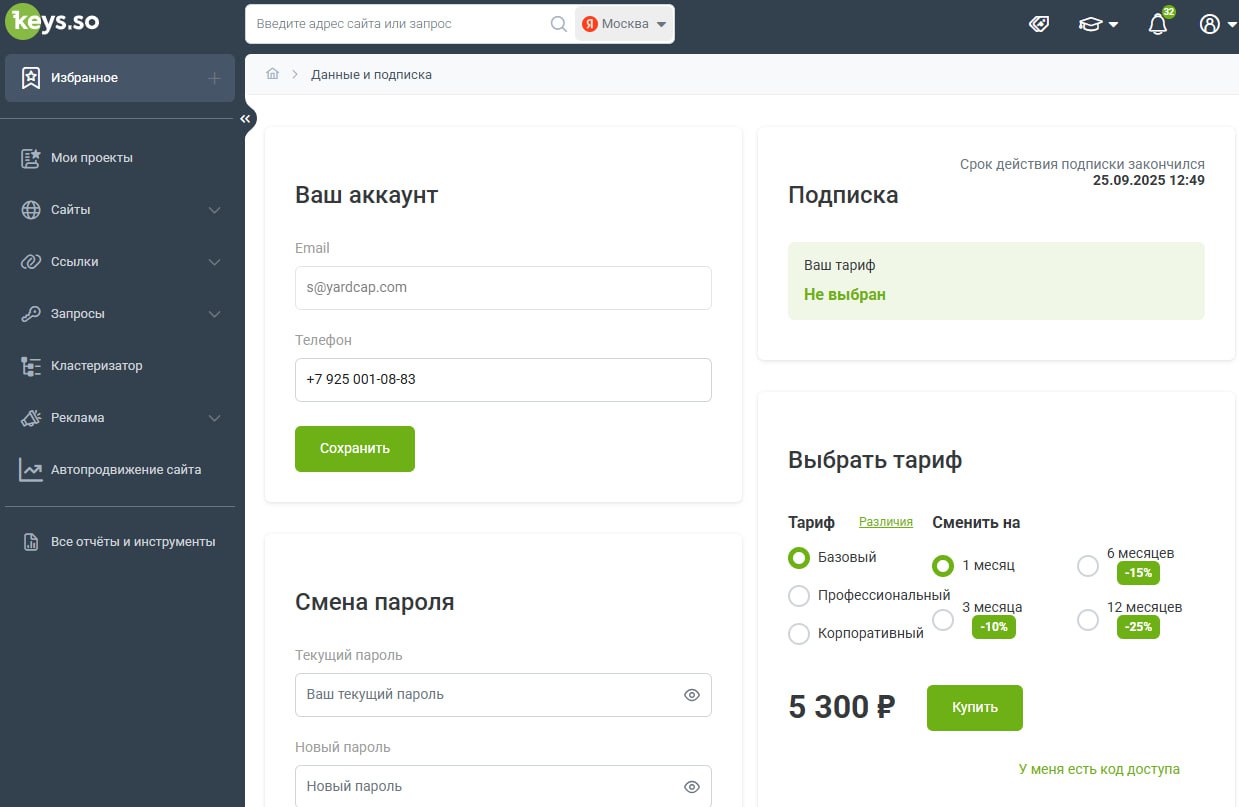The width and height of the screenshot is (1239, 807).
Task: Open the keys.so logo homepage link
Action: pyautogui.click(x=53, y=21)
